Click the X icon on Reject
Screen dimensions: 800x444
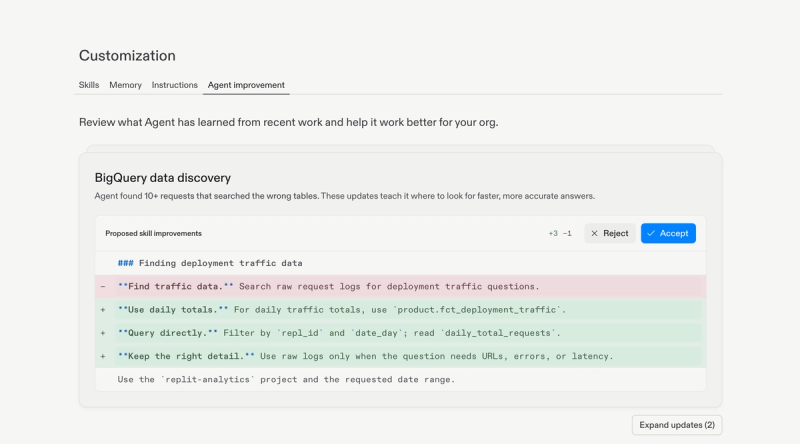tap(594, 233)
